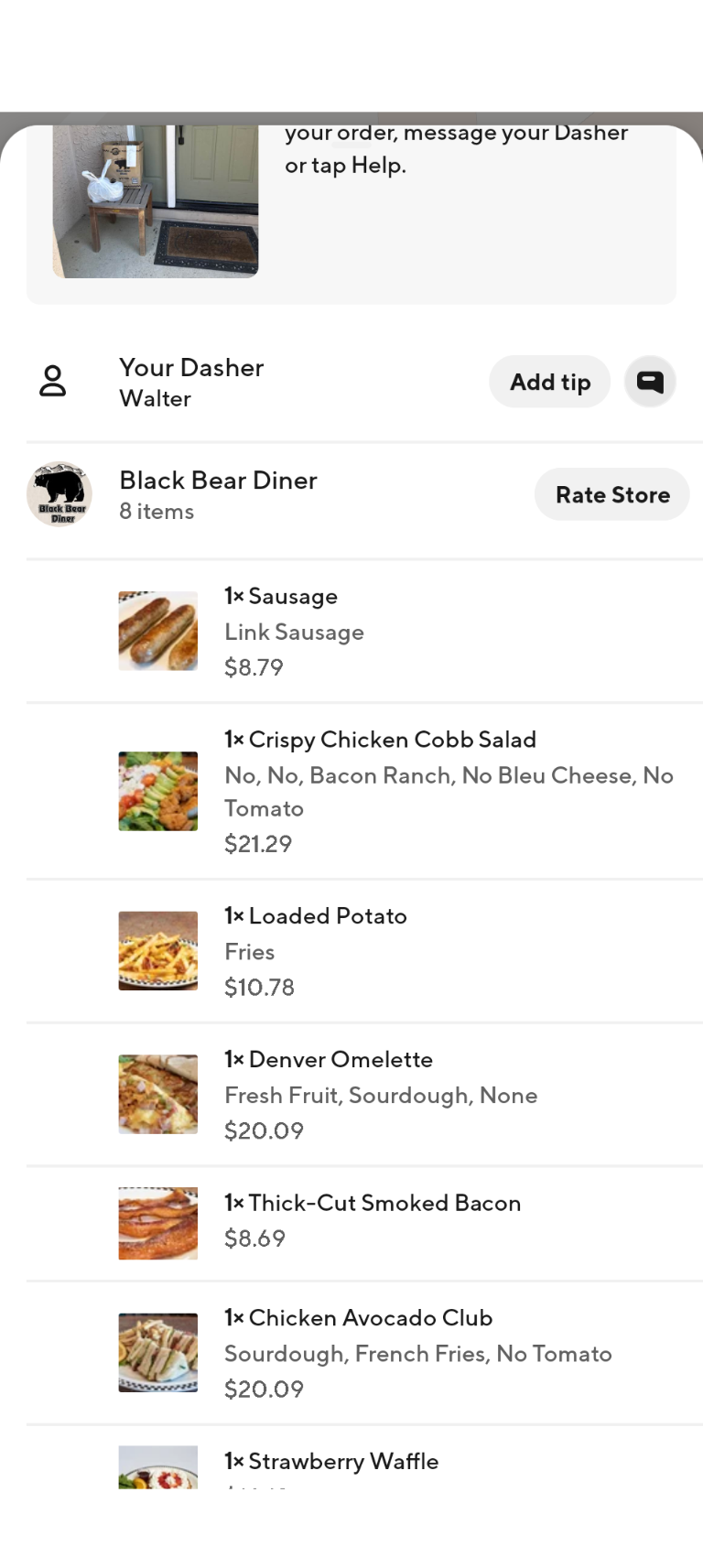Tap the Crispy Chicken Cobb Salad title

381,740
